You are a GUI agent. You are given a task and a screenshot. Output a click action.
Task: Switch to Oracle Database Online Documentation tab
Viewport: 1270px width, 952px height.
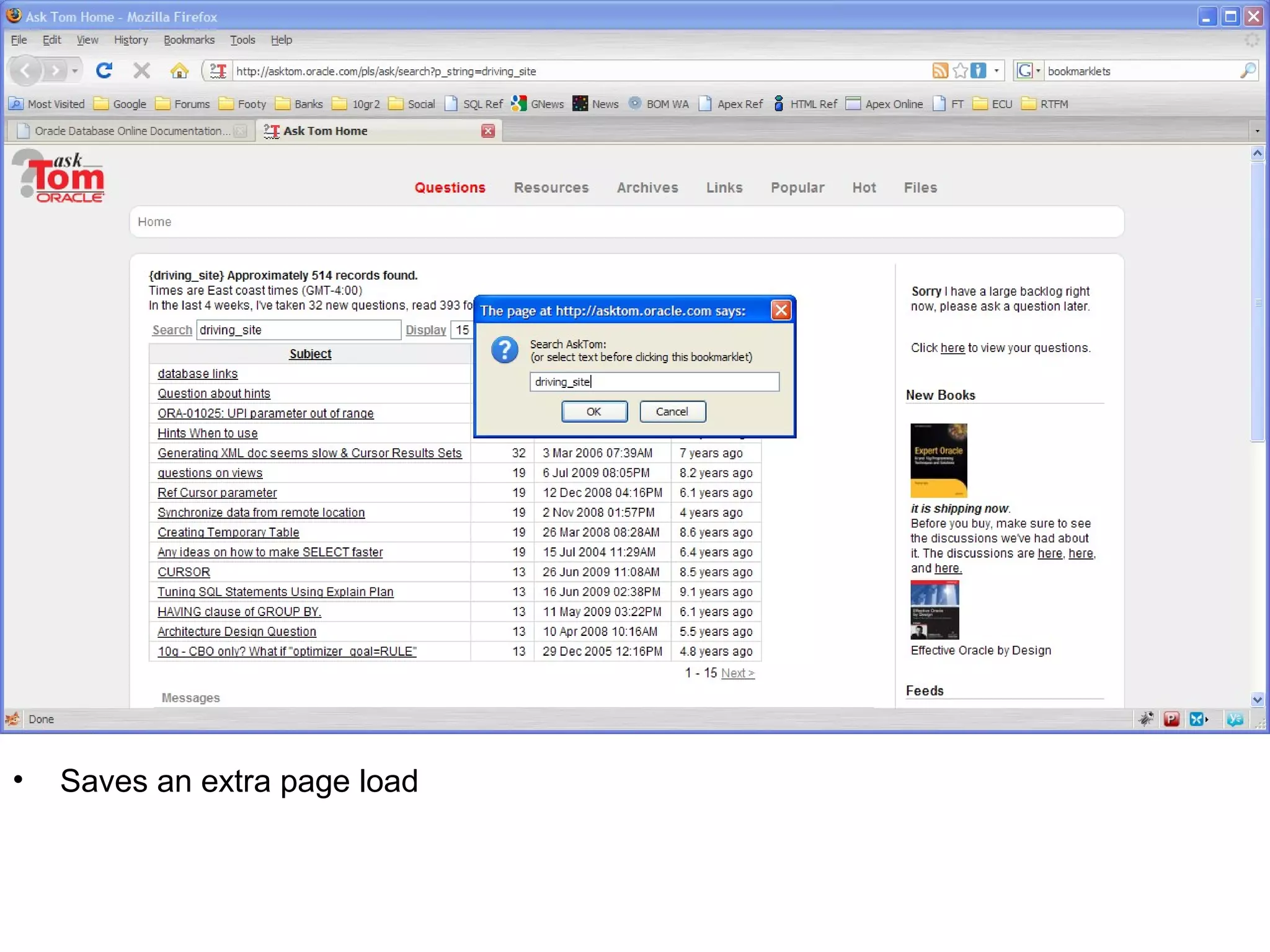pos(131,131)
